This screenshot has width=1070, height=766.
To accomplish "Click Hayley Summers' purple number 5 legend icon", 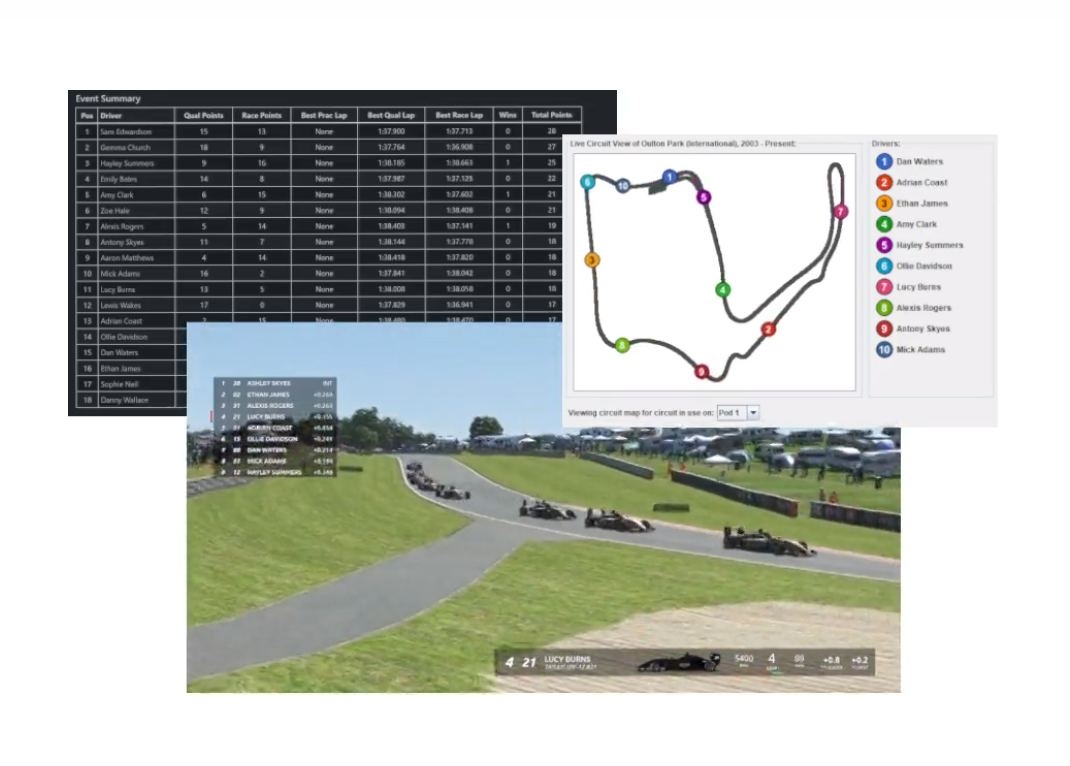I will click(884, 245).
